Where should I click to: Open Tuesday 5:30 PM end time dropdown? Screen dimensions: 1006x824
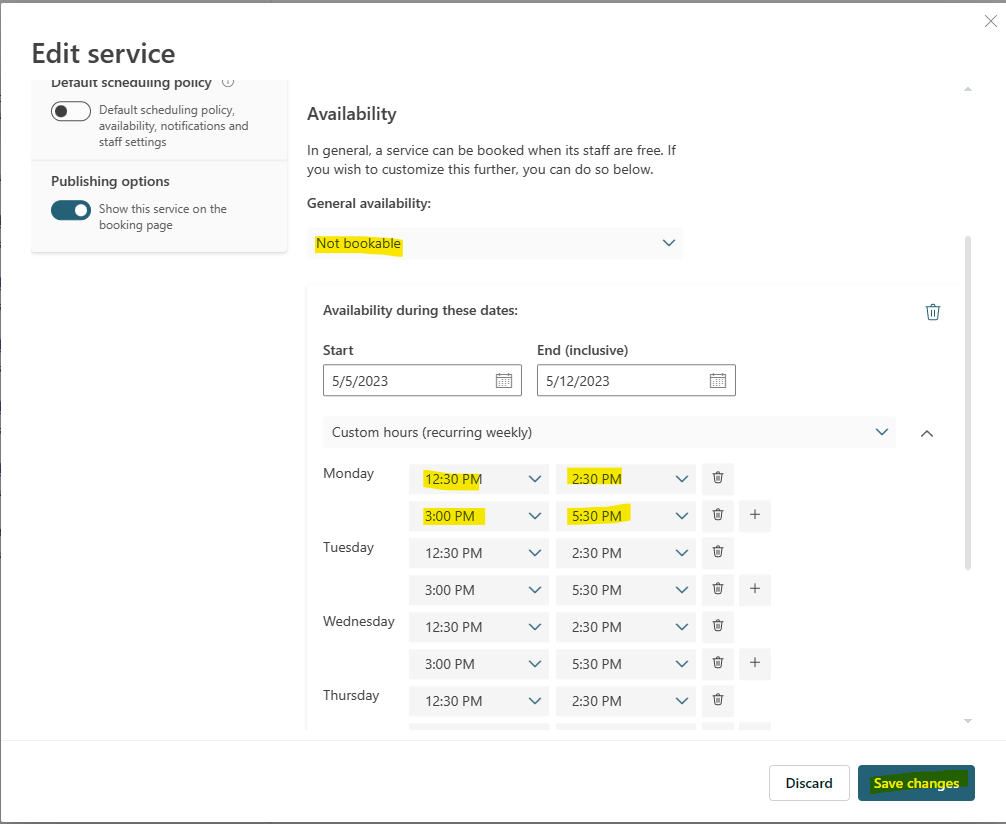tap(626, 590)
